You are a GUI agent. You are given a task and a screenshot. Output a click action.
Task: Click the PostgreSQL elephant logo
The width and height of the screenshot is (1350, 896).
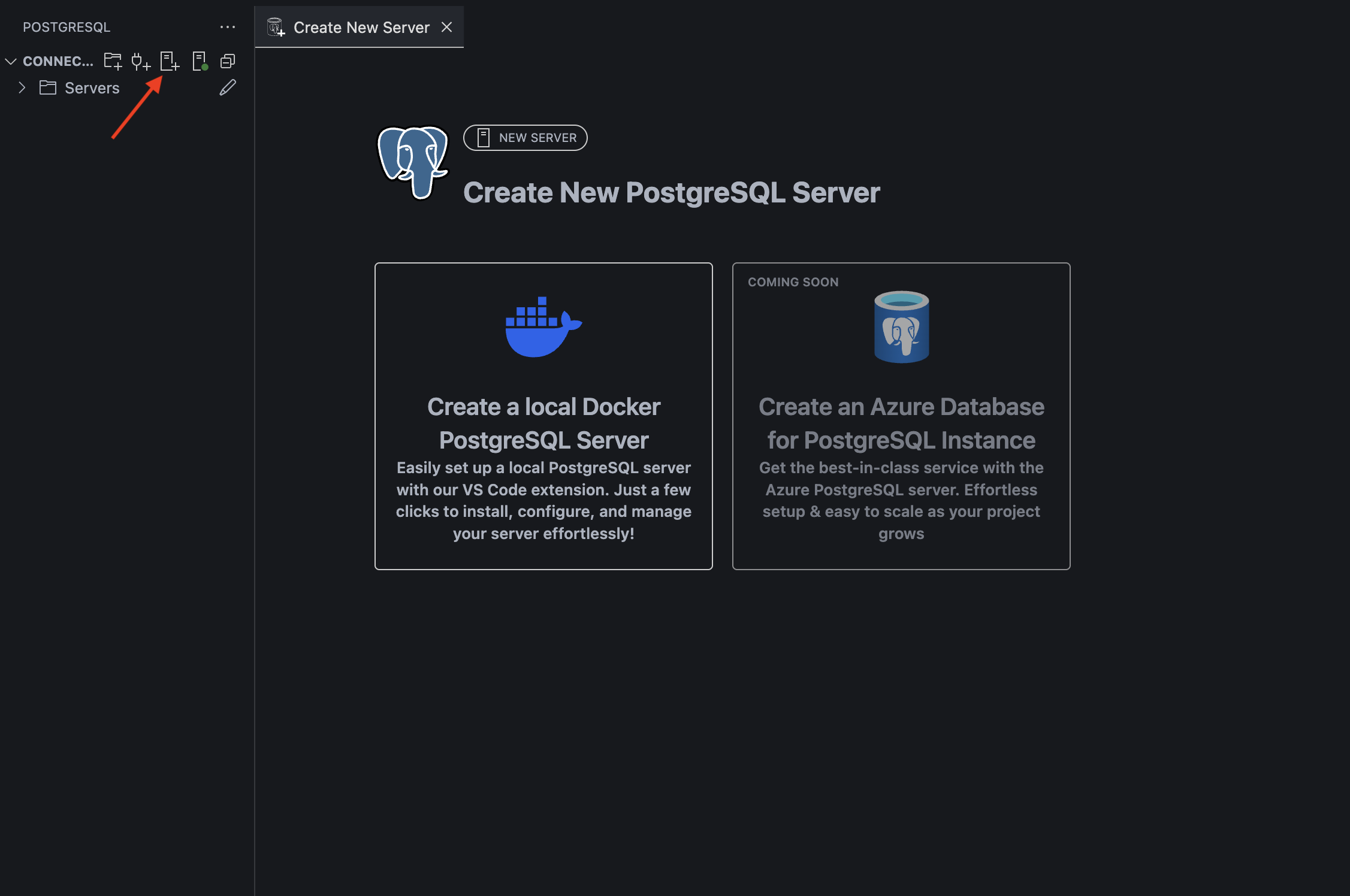pyautogui.click(x=412, y=162)
